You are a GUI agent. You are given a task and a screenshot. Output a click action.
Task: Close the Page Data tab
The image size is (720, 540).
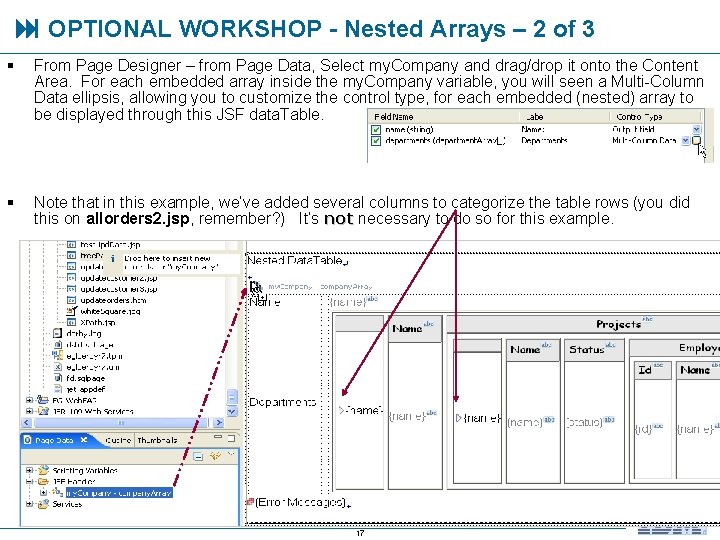point(84,440)
